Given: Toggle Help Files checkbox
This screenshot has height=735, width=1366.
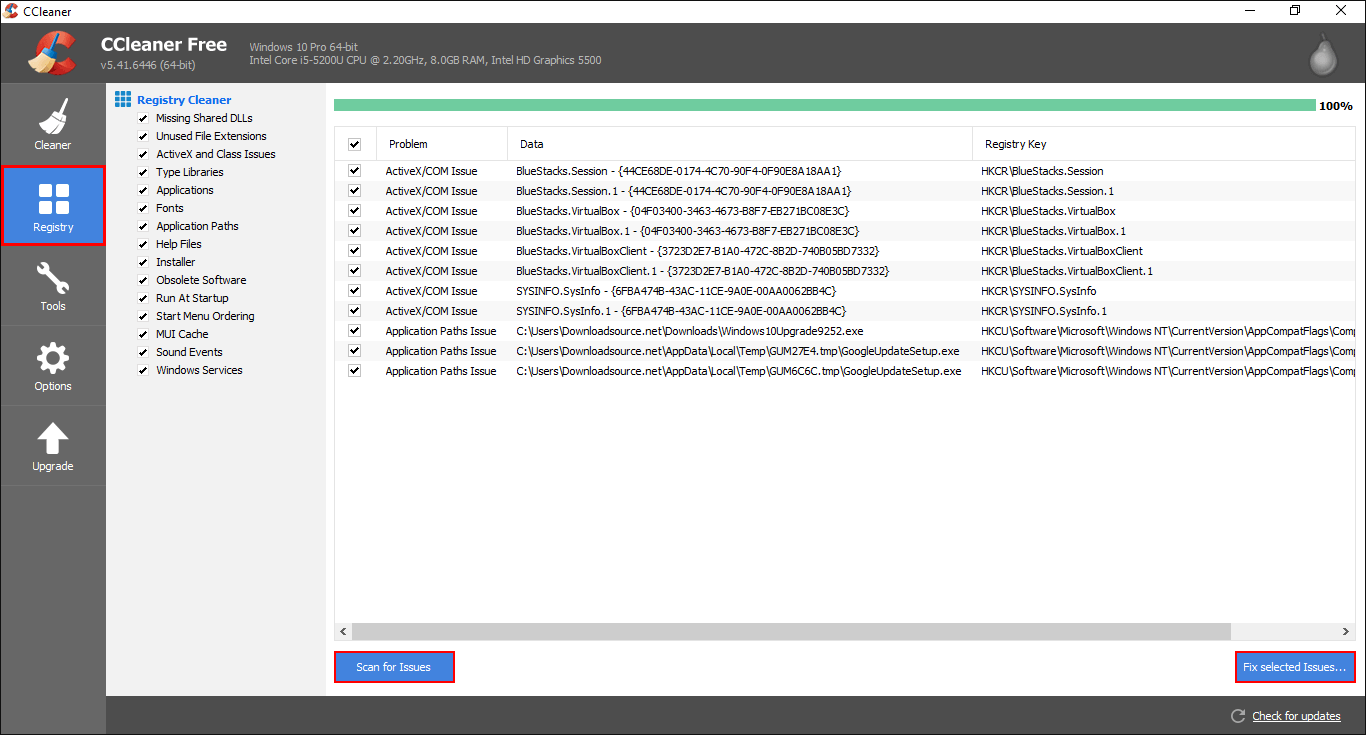Looking at the screenshot, I should click(143, 244).
